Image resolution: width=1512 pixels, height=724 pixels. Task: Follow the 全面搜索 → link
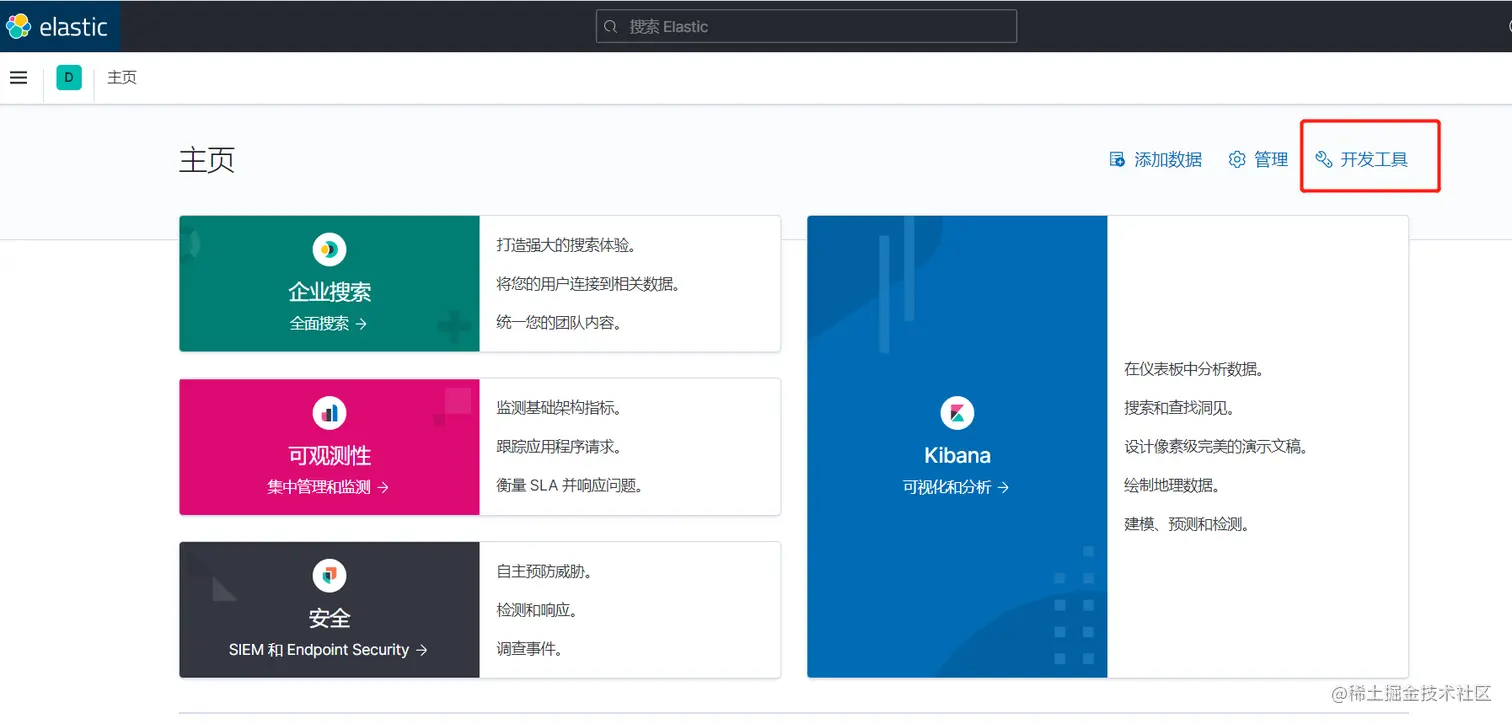coord(329,323)
